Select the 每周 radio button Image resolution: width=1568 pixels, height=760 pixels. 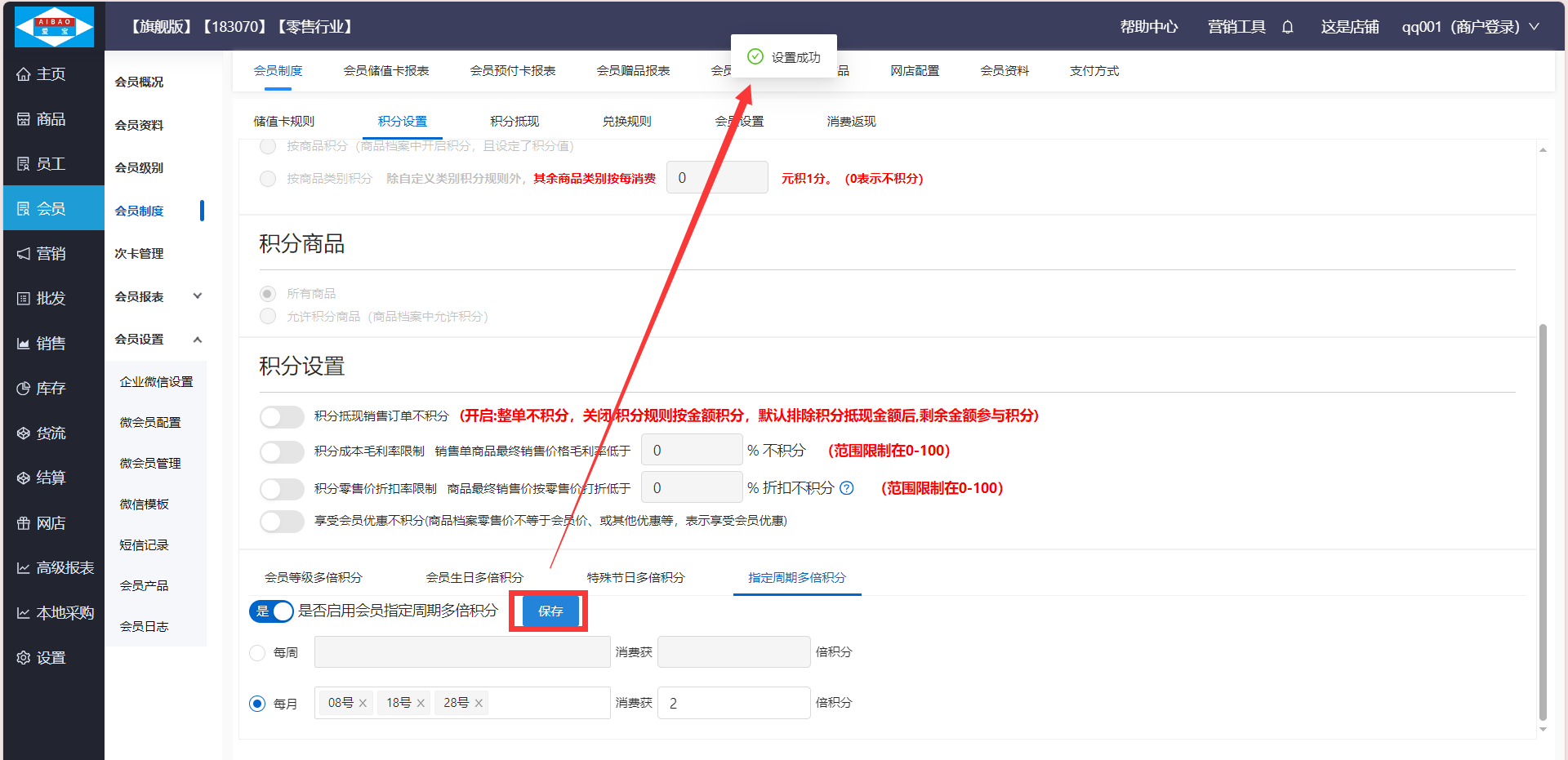(x=257, y=653)
